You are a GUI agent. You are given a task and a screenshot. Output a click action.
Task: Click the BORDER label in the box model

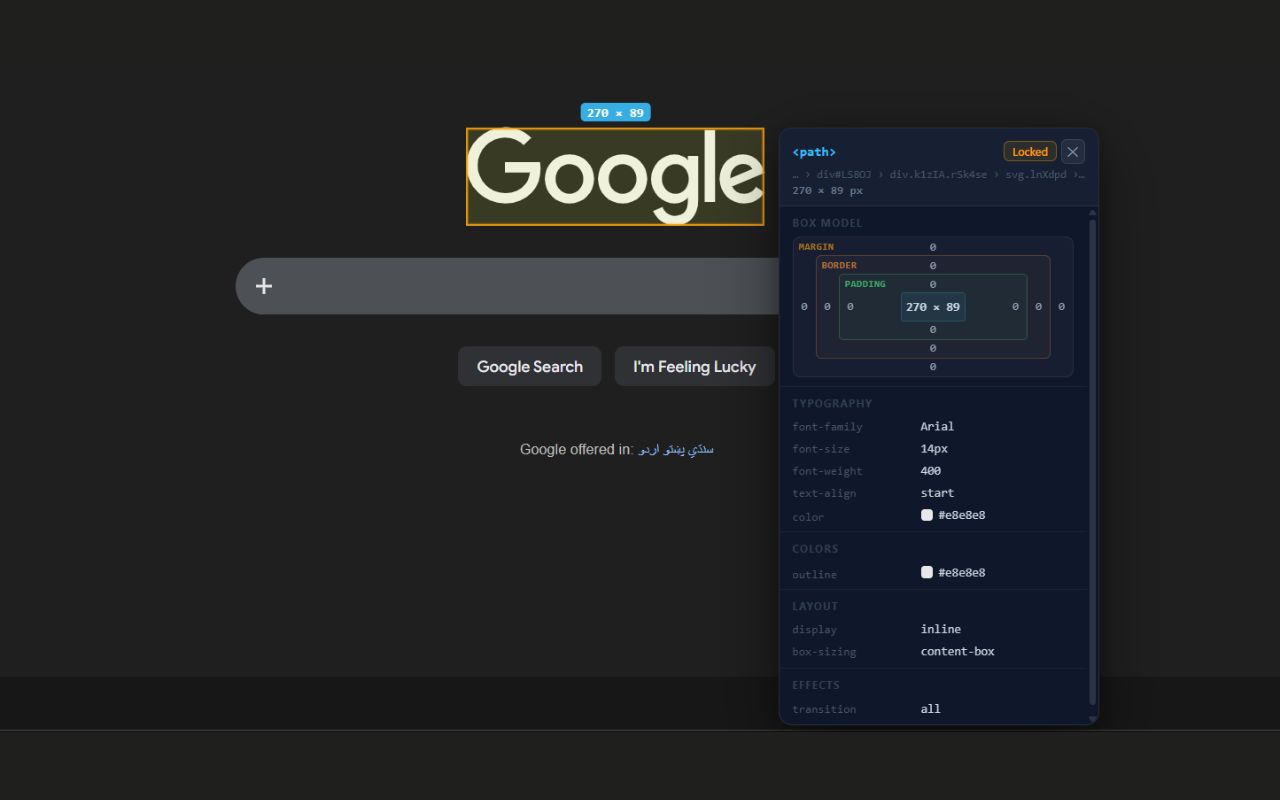click(839, 265)
